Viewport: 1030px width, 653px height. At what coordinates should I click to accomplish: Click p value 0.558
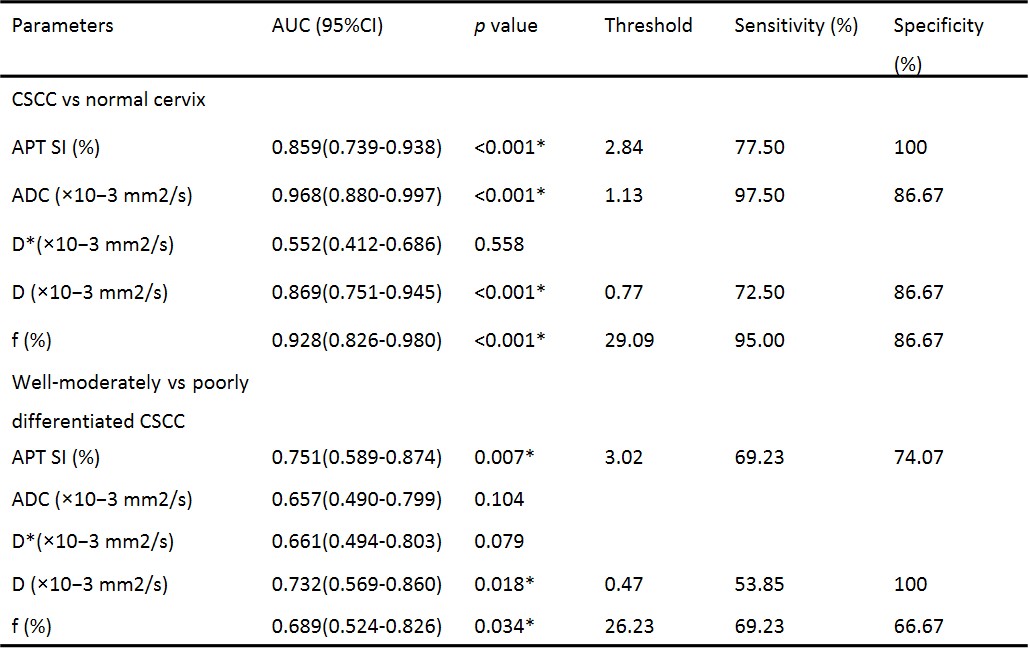499,244
